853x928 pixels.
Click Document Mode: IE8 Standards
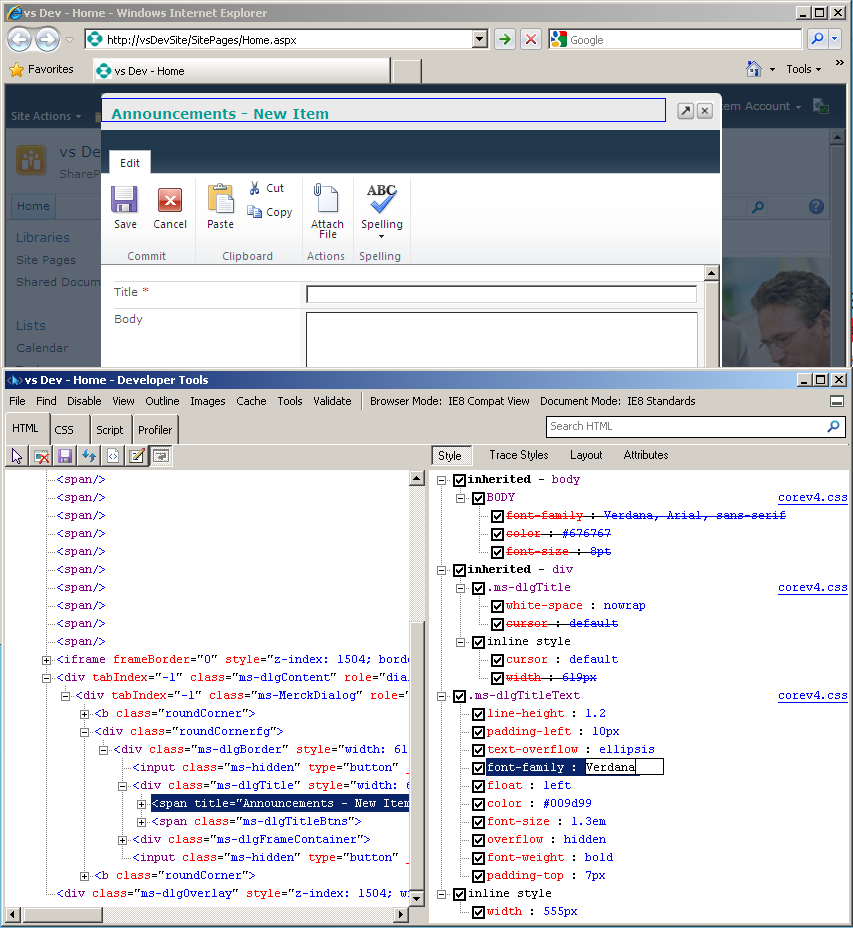pos(617,401)
